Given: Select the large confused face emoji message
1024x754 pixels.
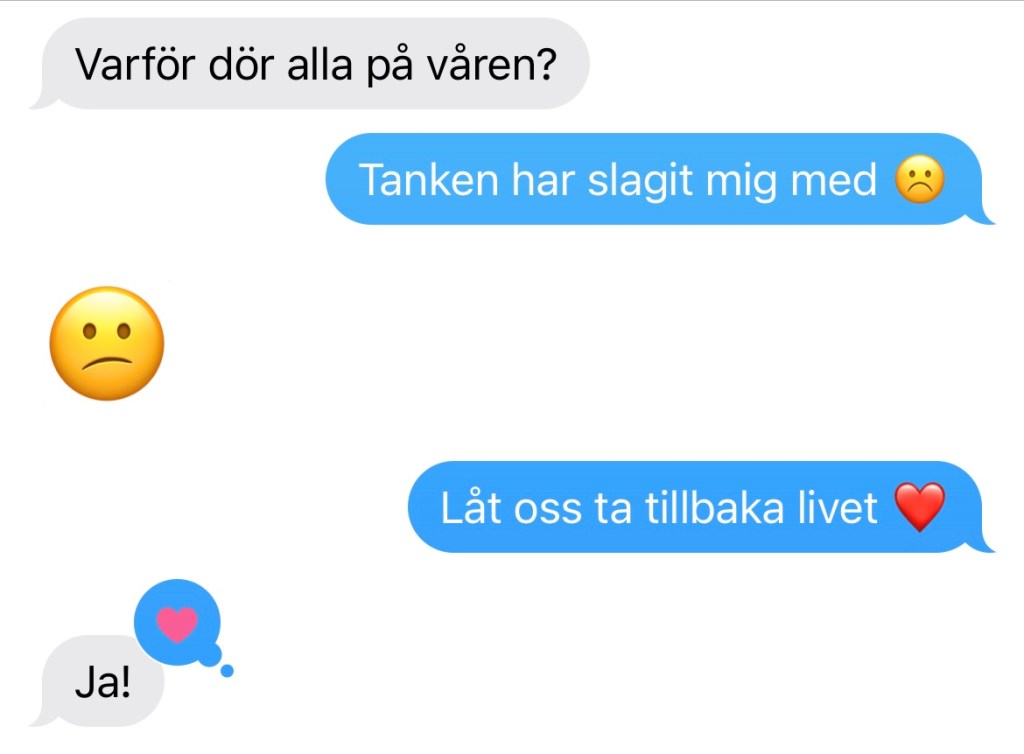Looking at the screenshot, I should (107, 343).
